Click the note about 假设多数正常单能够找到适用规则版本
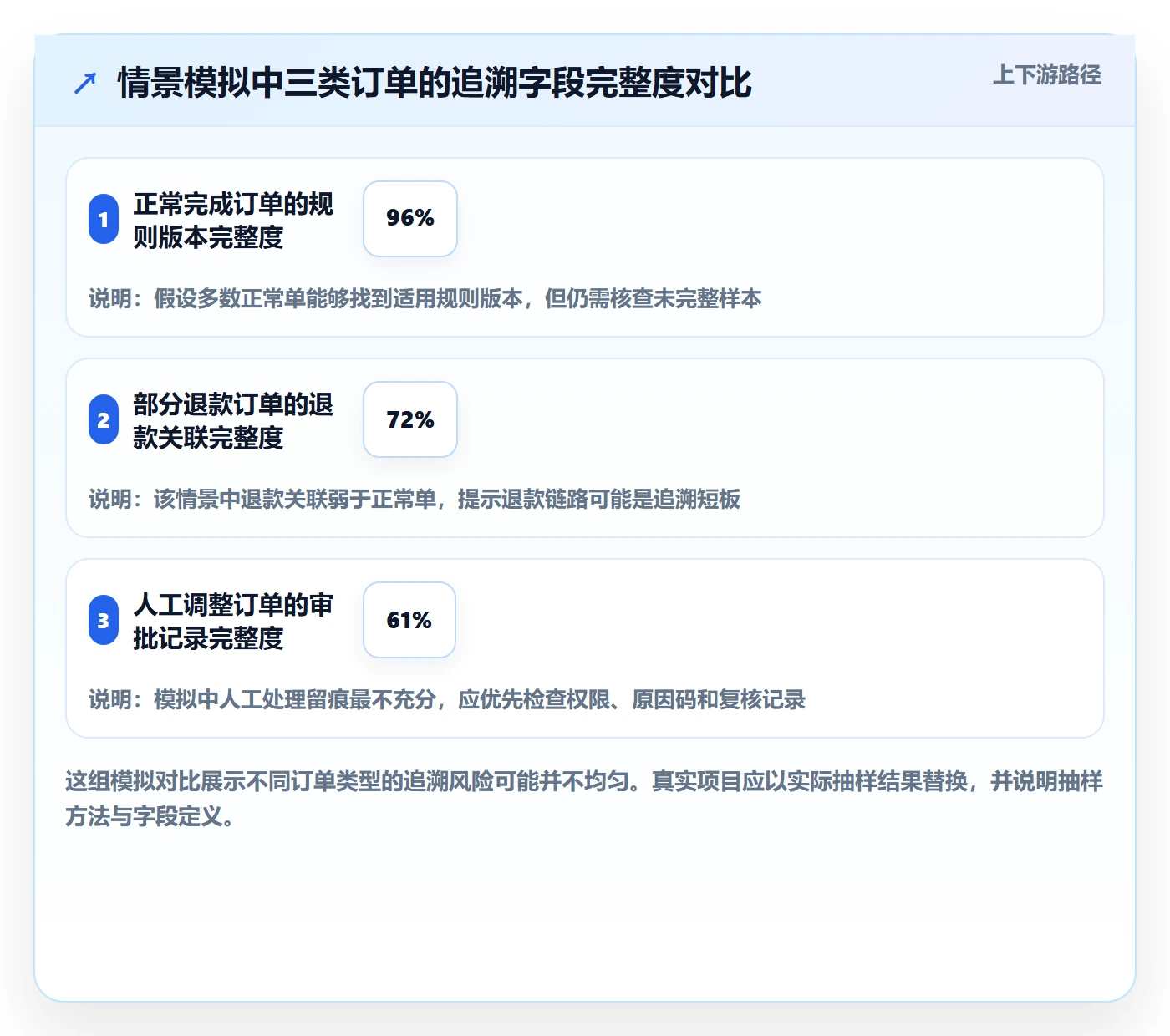The height and width of the screenshot is (1036, 1170). (425, 298)
